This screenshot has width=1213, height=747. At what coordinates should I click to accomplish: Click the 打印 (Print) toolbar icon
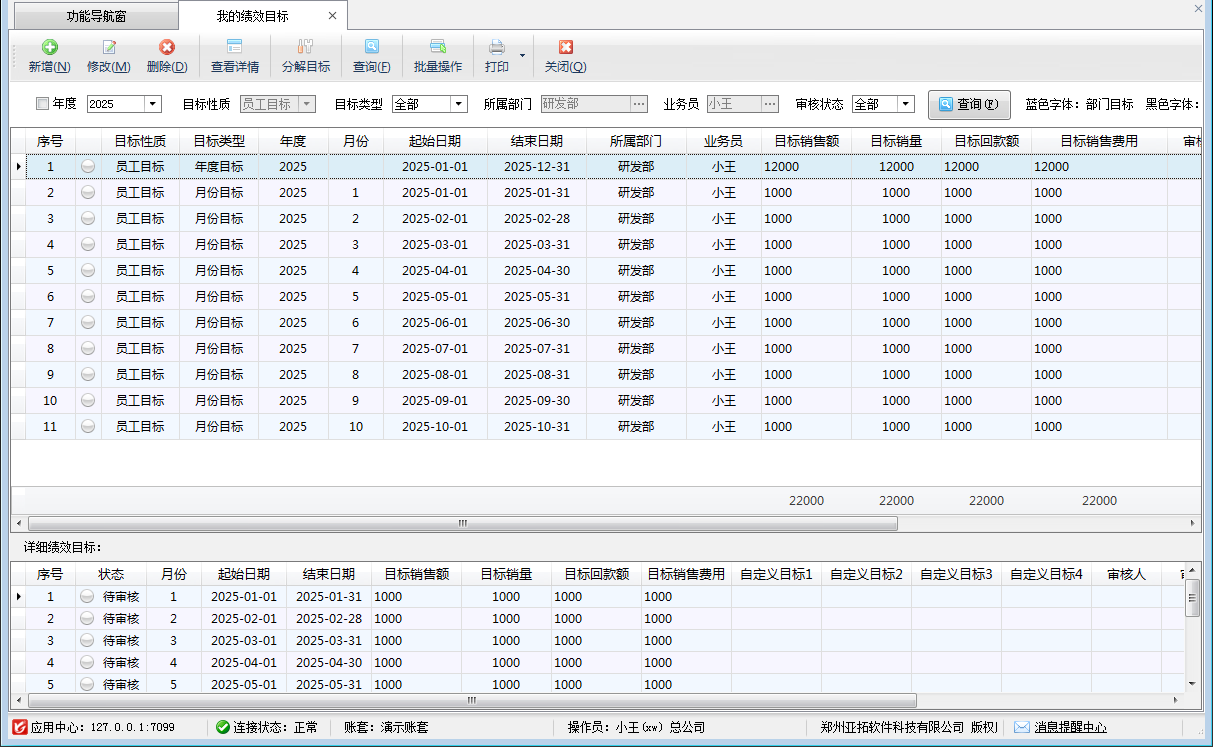coord(497,48)
